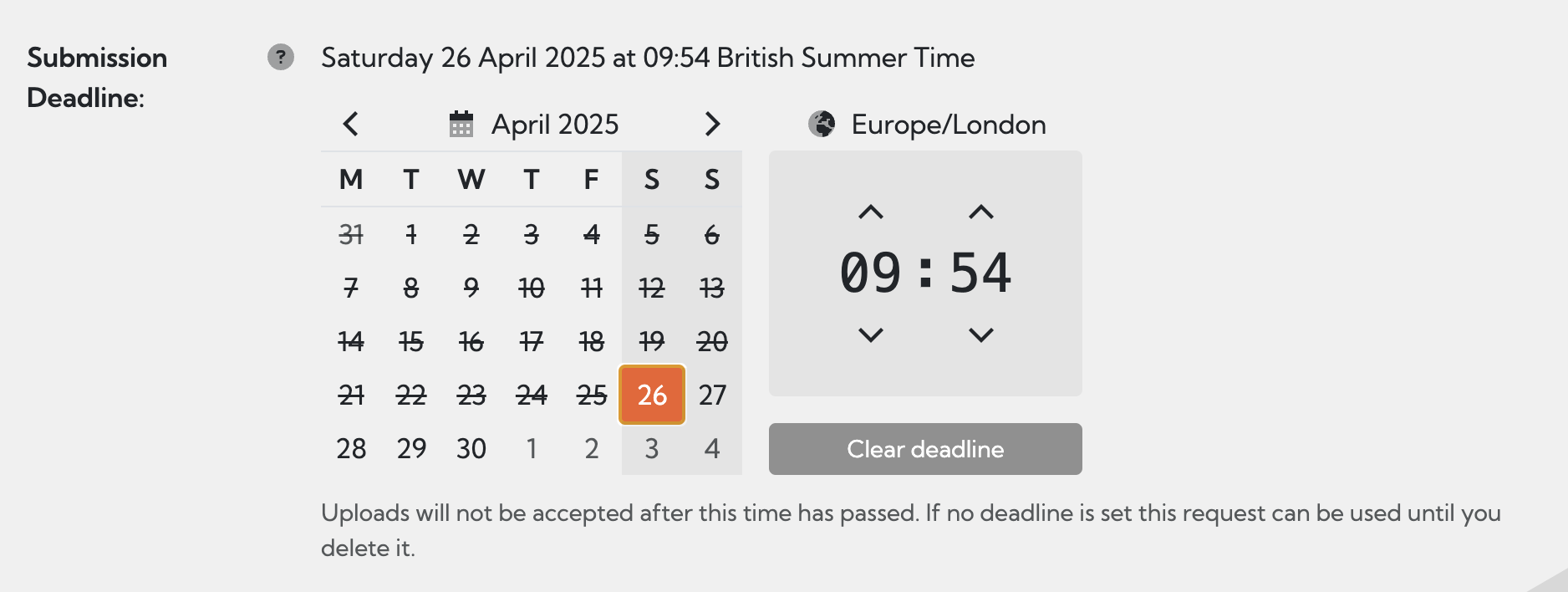This screenshot has width=1568, height=592.
Task: Increase the minutes with up arrow
Action: [x=981, y=212]
